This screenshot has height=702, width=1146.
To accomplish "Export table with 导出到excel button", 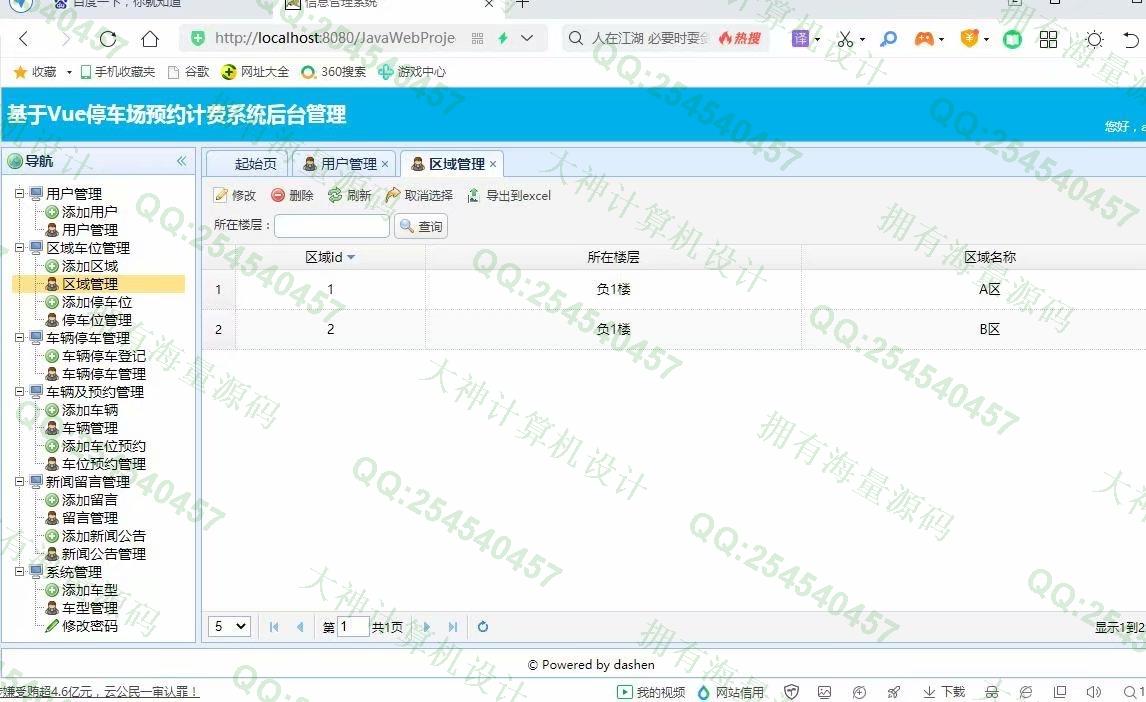I will (509, 196).
